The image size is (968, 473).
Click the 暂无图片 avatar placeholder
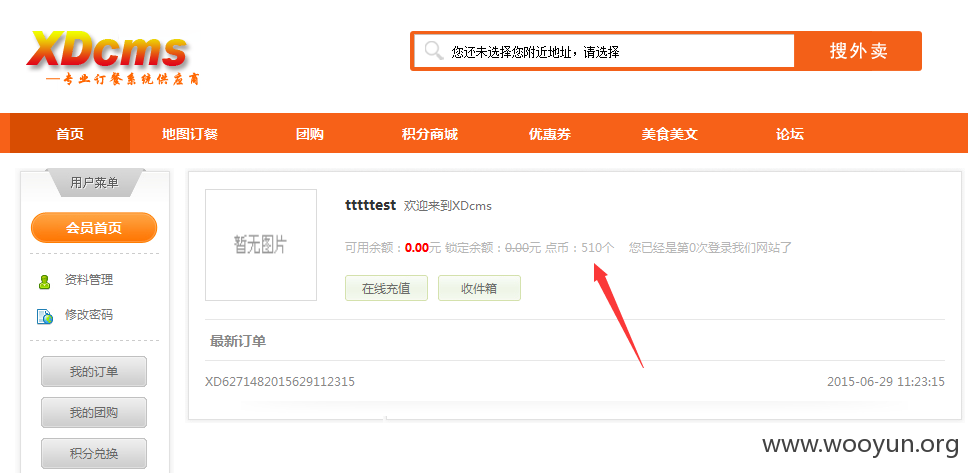[261, 245]
